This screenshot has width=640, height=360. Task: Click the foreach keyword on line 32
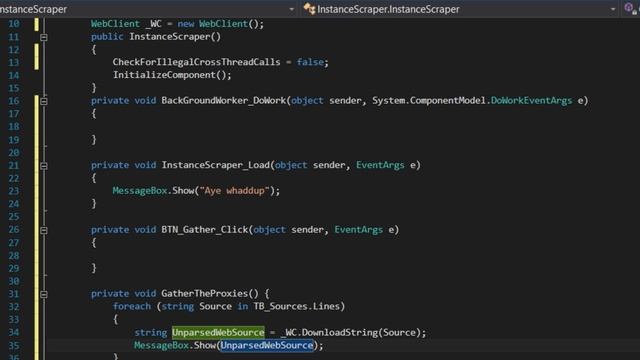click(131, 306)
